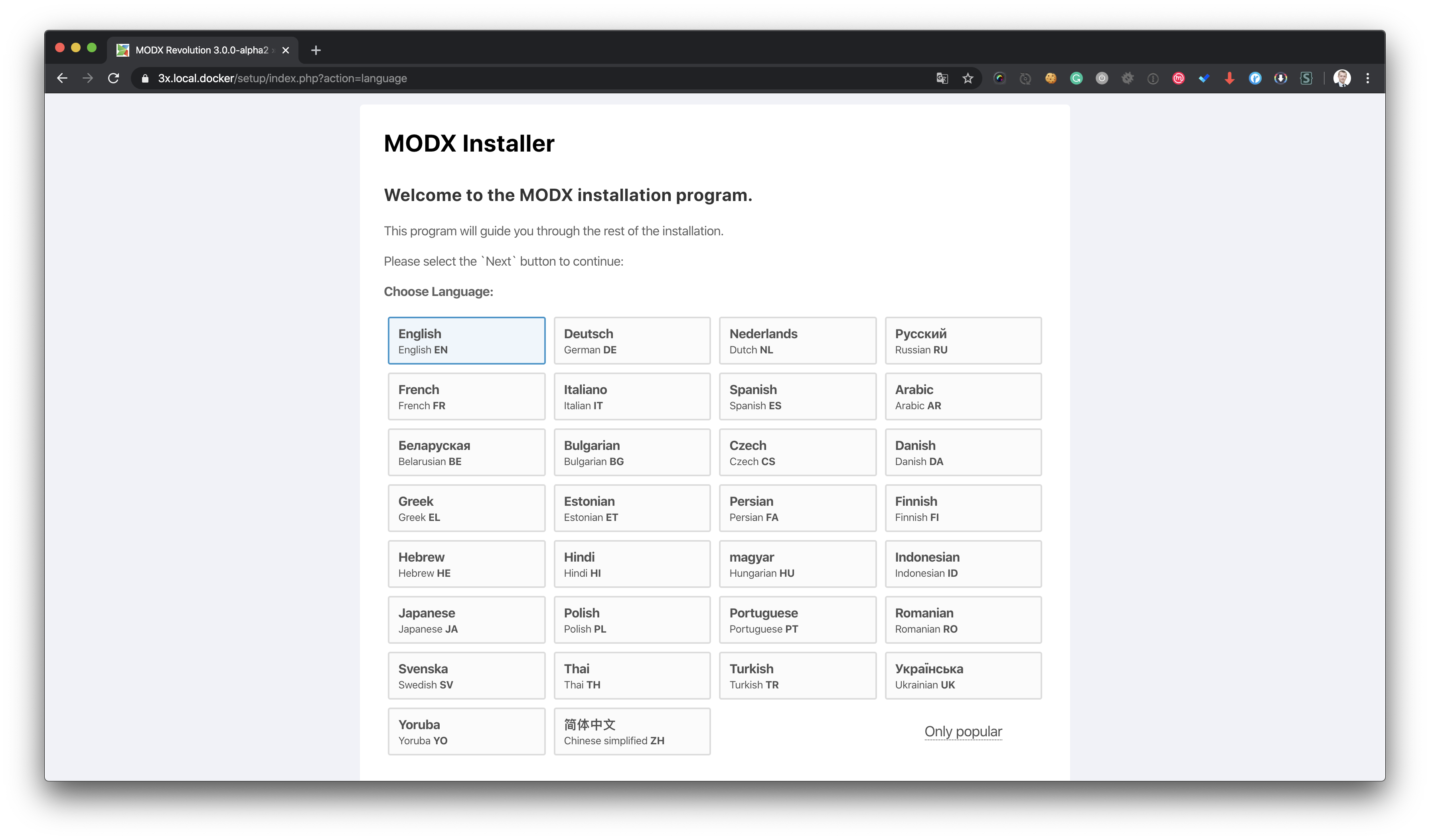
Task: Select Yoruba YO language option
Action: pyautogui.click(x=466, y=732)
